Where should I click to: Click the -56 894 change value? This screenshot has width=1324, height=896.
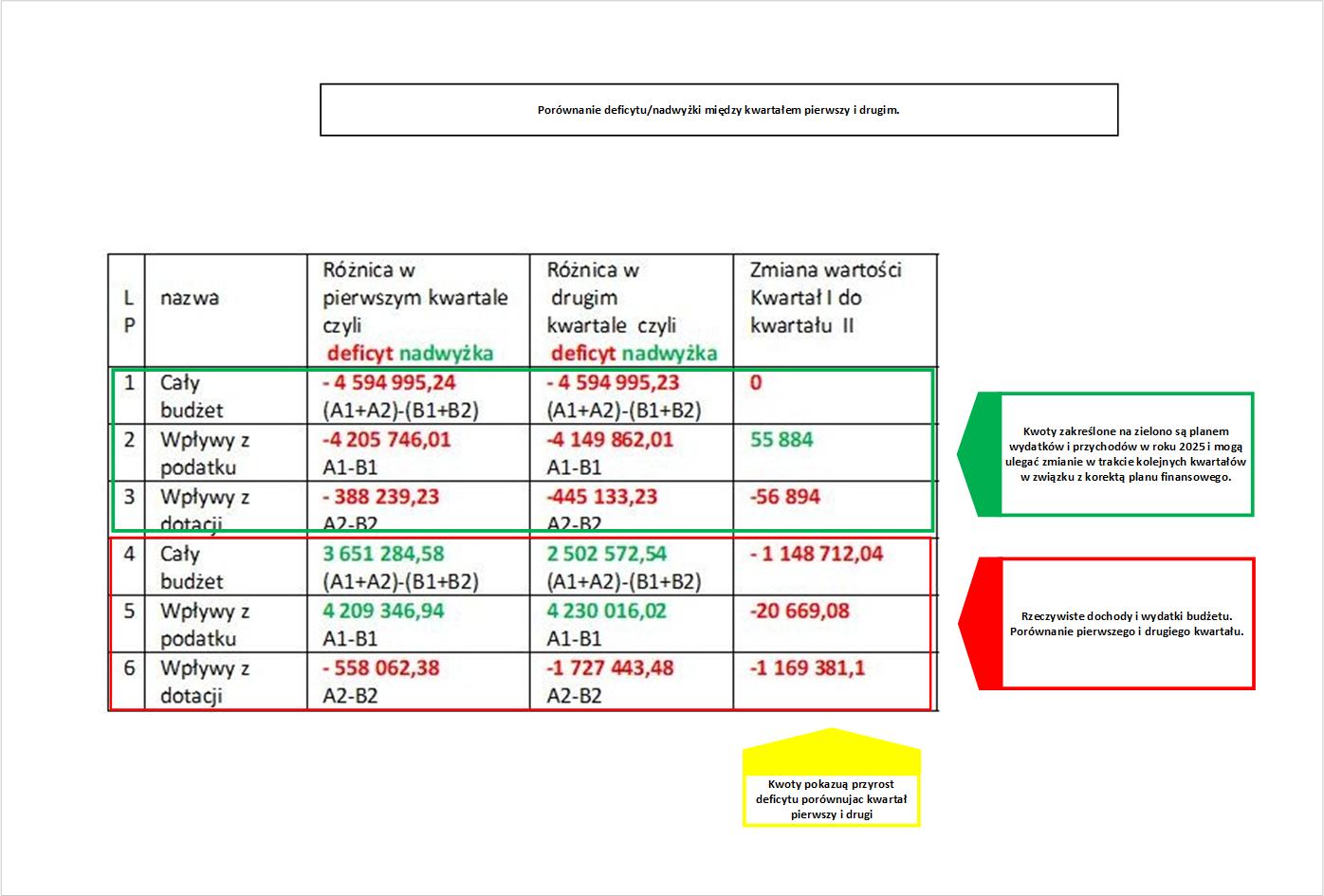pos(784,497)
